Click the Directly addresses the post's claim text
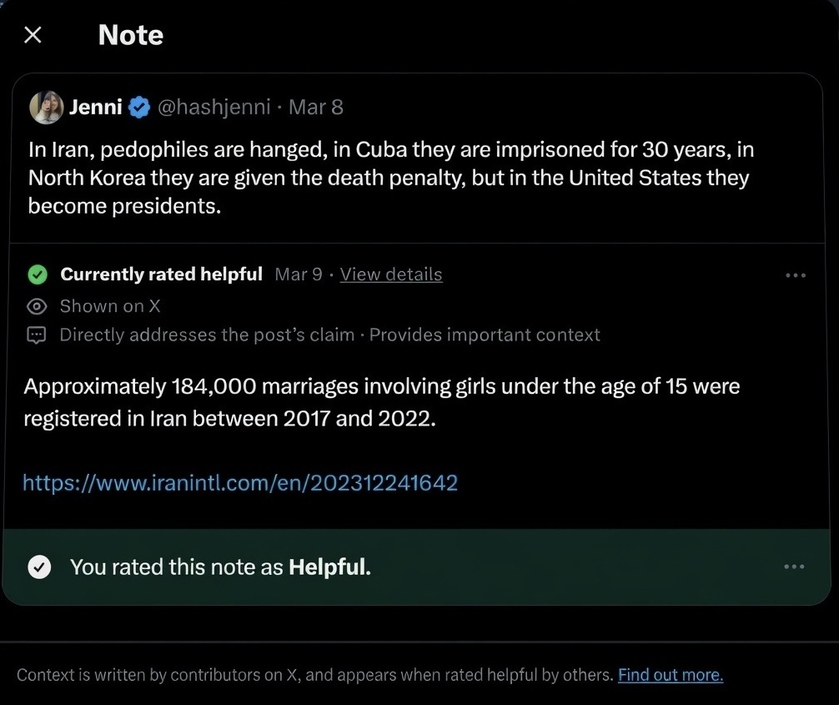Screen dimensions: 839x705 click(206, 335)
